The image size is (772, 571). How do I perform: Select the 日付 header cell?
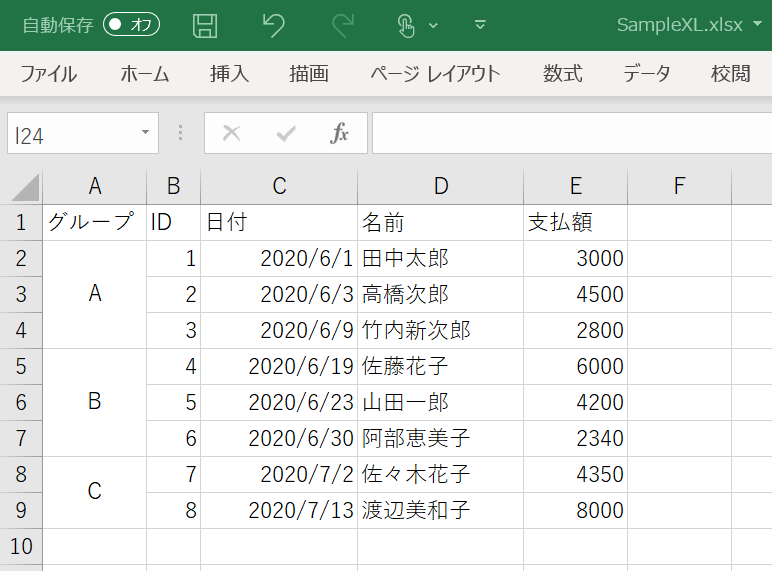tap(279, 222)
